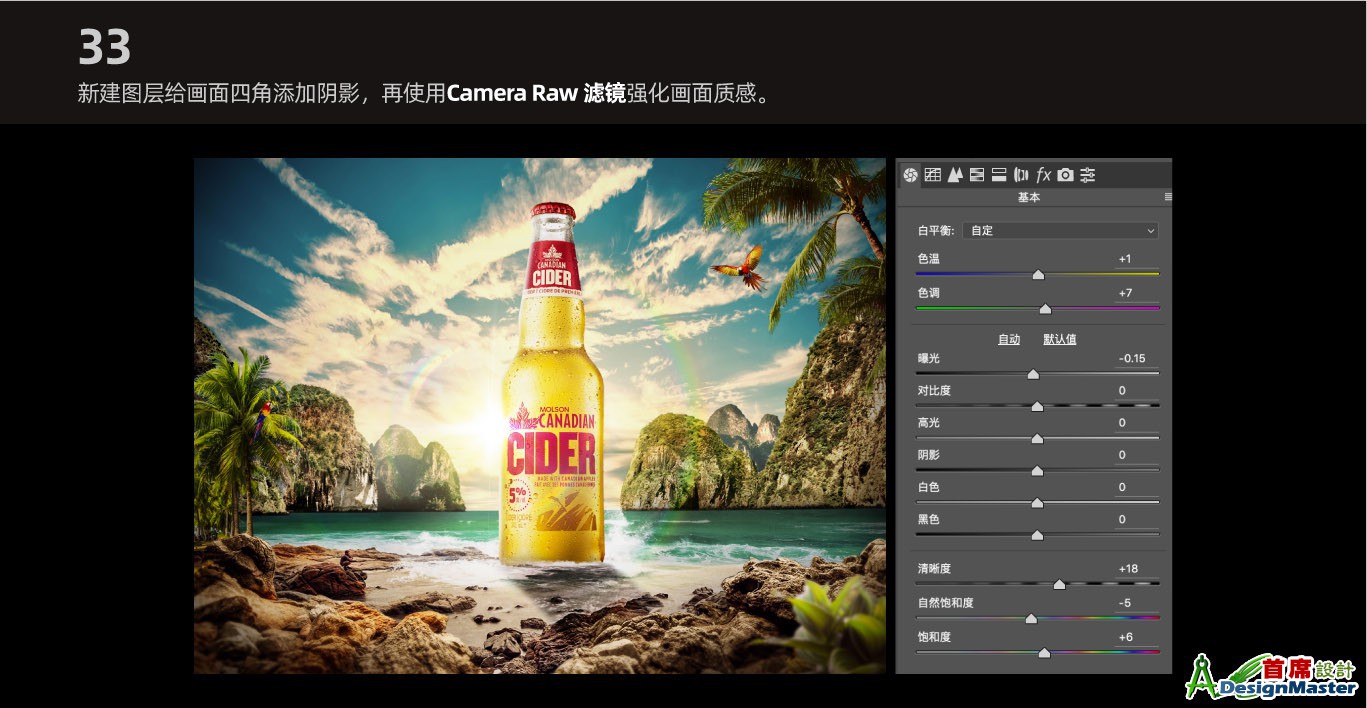The height and width of the screenshot is (708, 1367).
Task: Click the 默认值 default link
Action: (1060, 340)
